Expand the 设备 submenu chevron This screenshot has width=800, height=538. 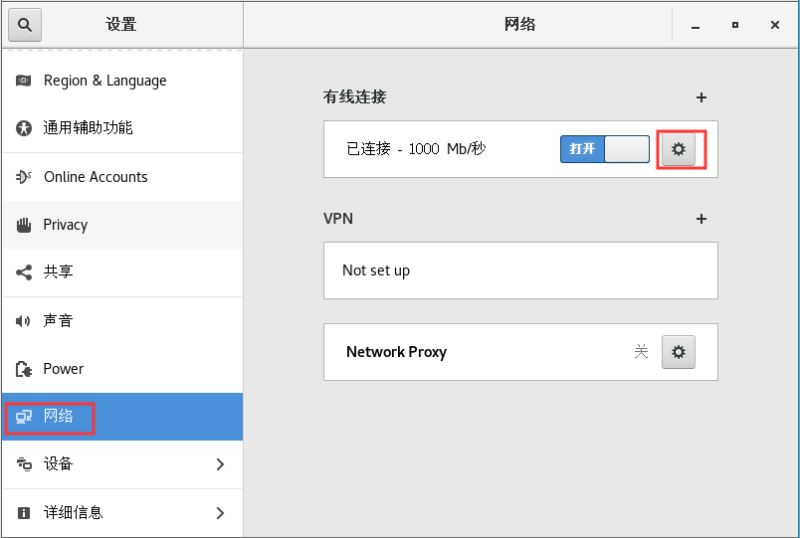tap(220, 464)
